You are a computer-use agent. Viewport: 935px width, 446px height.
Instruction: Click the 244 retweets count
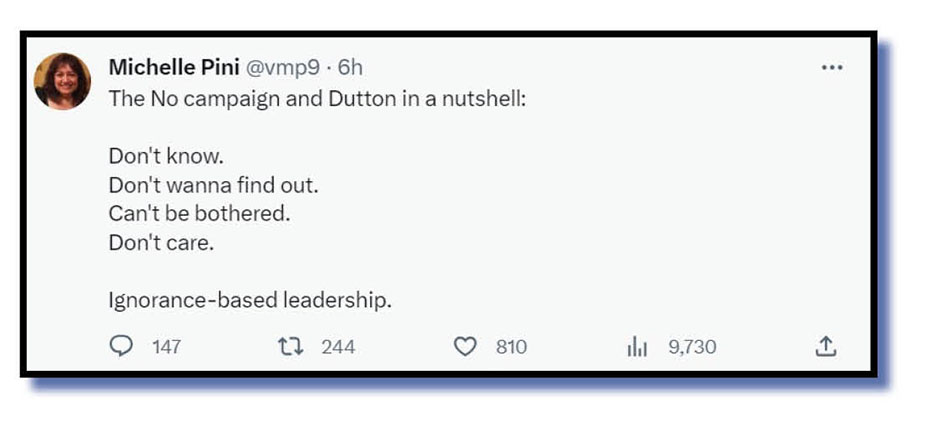[338, 347]
